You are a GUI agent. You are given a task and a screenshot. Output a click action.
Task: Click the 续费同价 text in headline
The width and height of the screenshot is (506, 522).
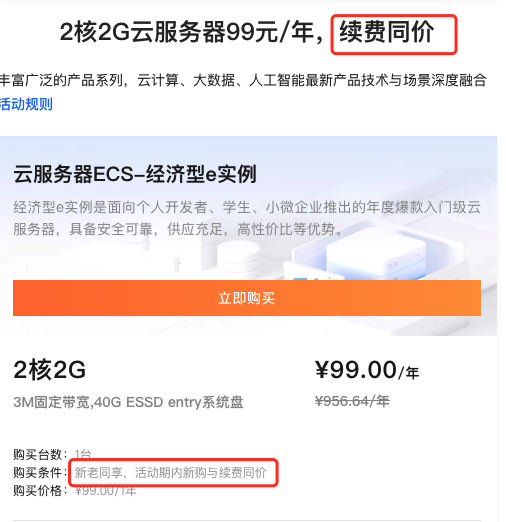387,32
